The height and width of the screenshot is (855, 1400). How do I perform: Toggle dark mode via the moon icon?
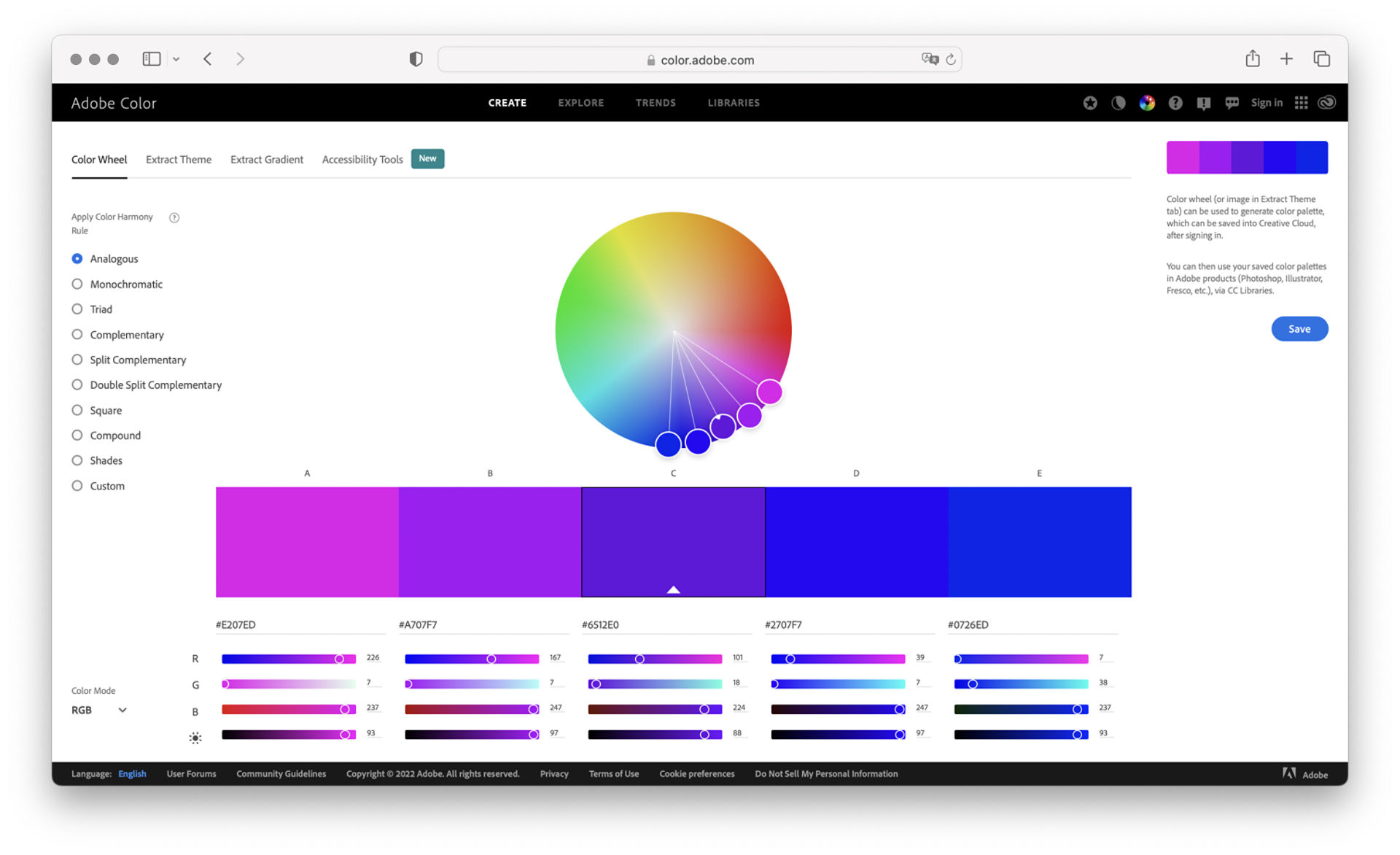coord(1118,103)
